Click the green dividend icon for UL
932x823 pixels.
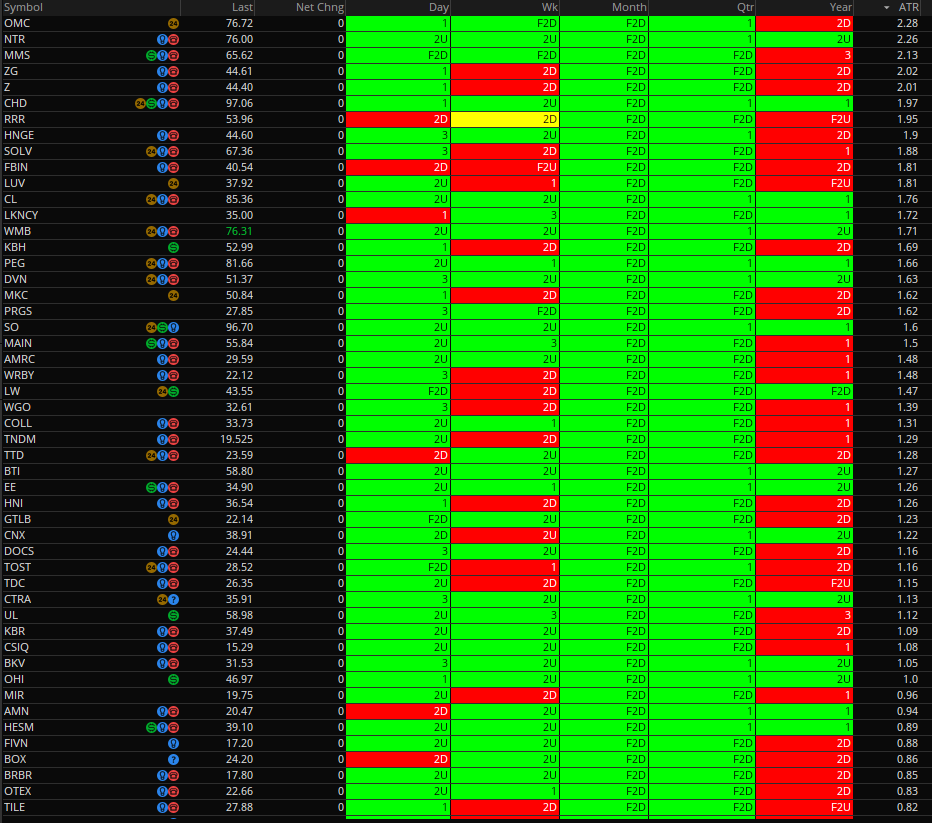point(173,616)
